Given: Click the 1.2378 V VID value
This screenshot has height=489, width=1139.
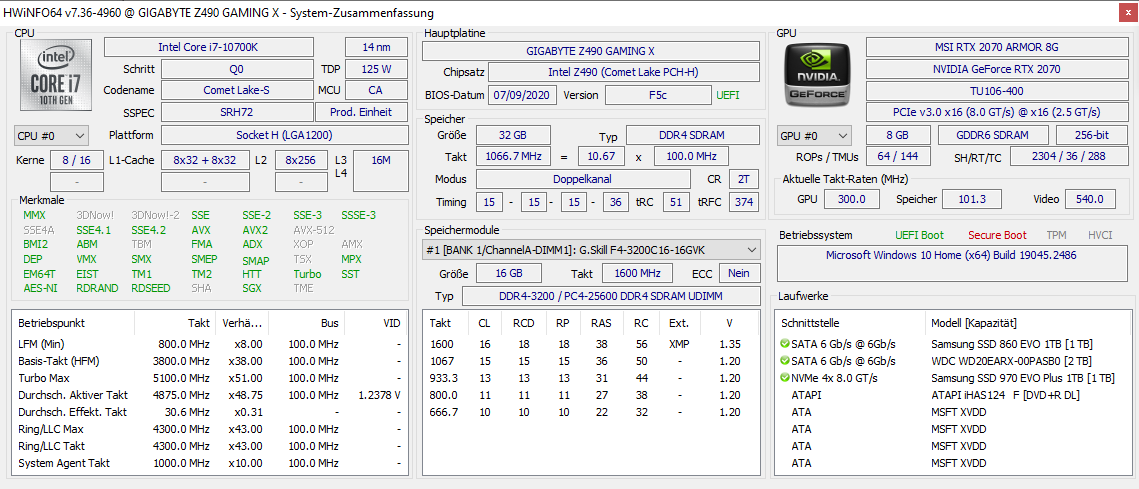Looking at the screenshot, I should coord(380,395).
